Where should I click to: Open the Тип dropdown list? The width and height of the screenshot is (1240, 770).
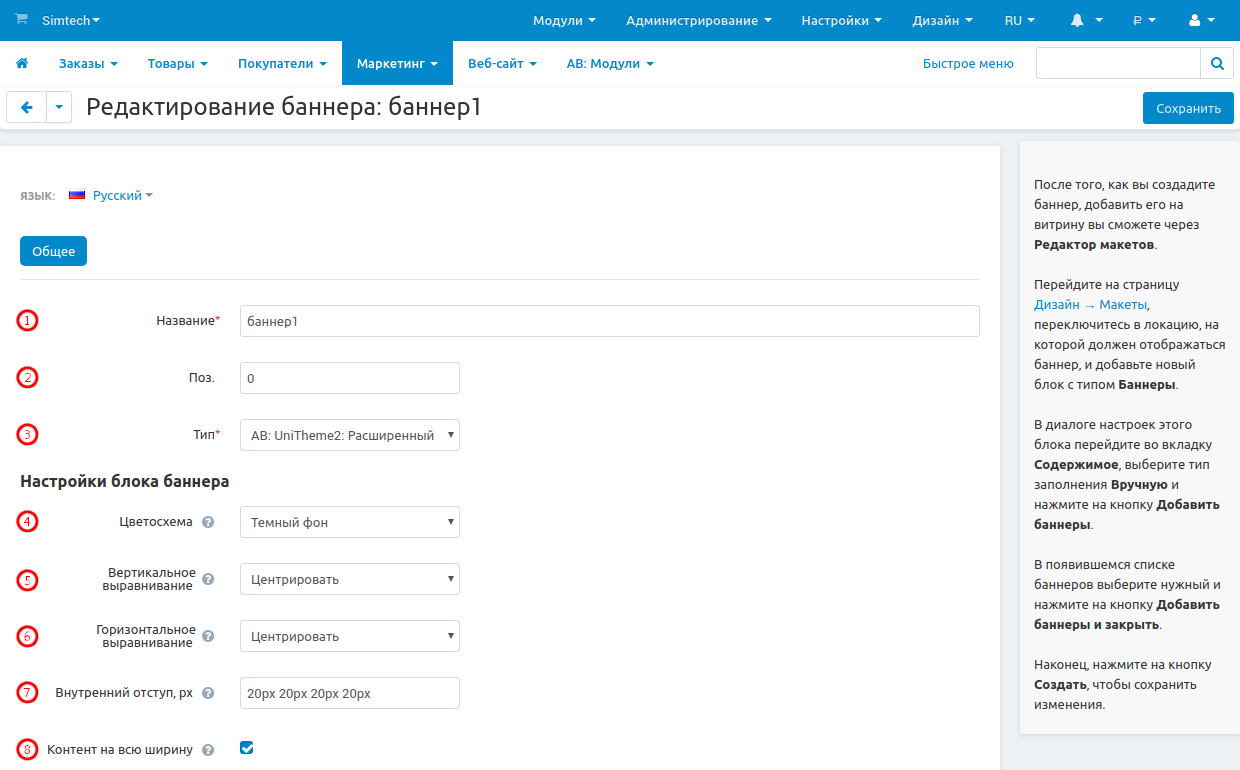(350, 435)
